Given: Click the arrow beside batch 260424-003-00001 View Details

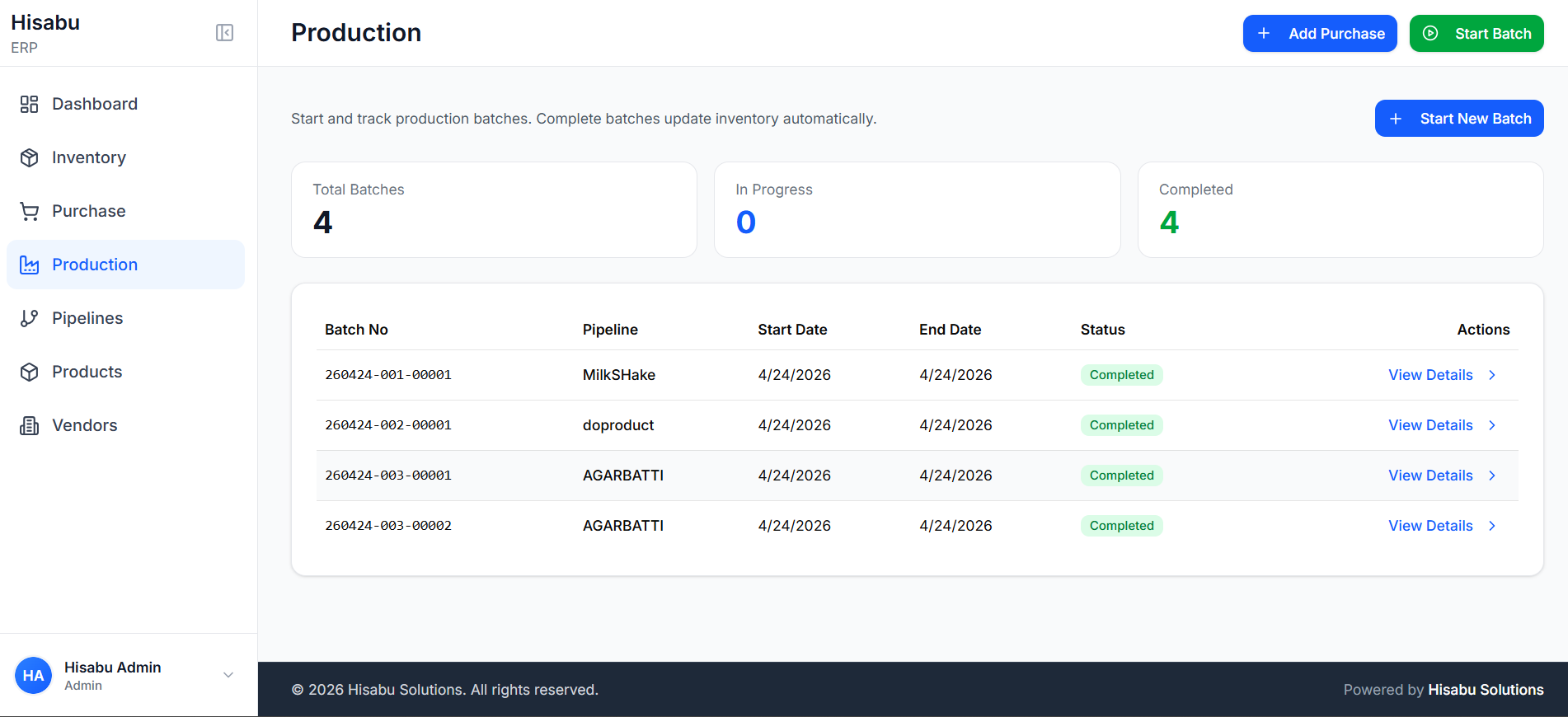Looking at the screenshot, I should tap(1492, 476).
